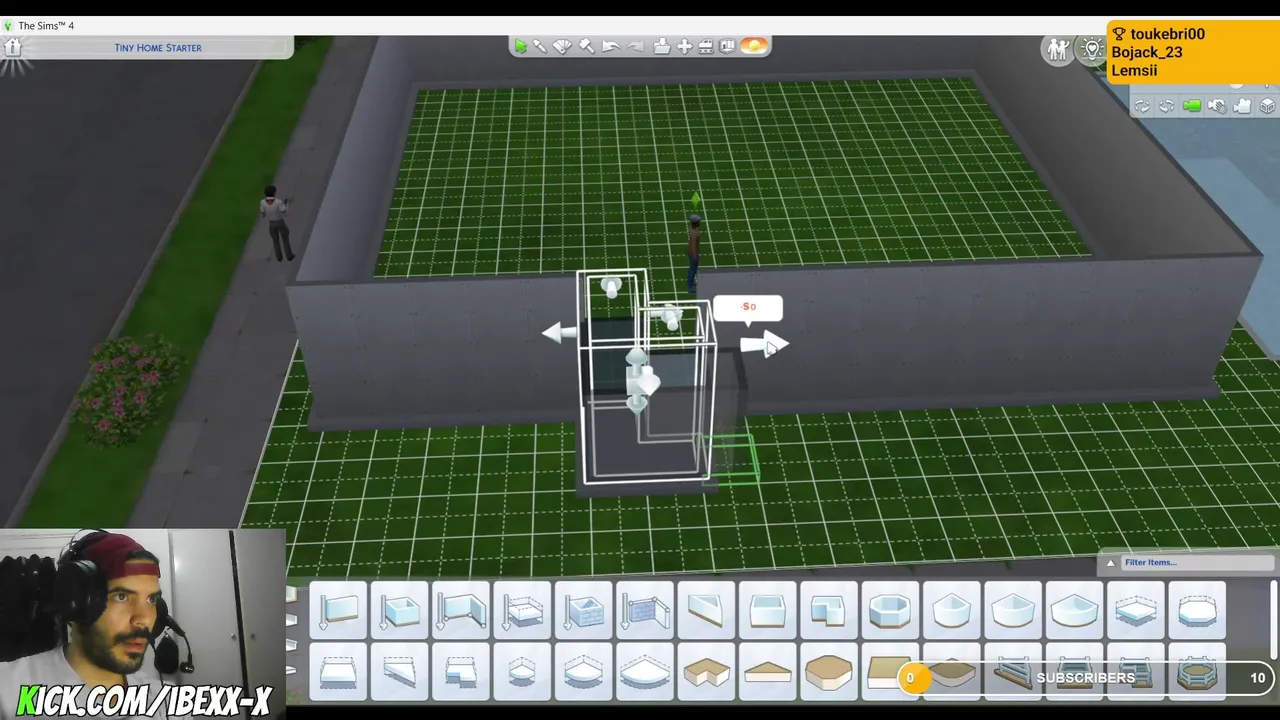Choose the large dashed curved room
The height and width of the screenshot is (720, 1280).
[x=645, y=672]
